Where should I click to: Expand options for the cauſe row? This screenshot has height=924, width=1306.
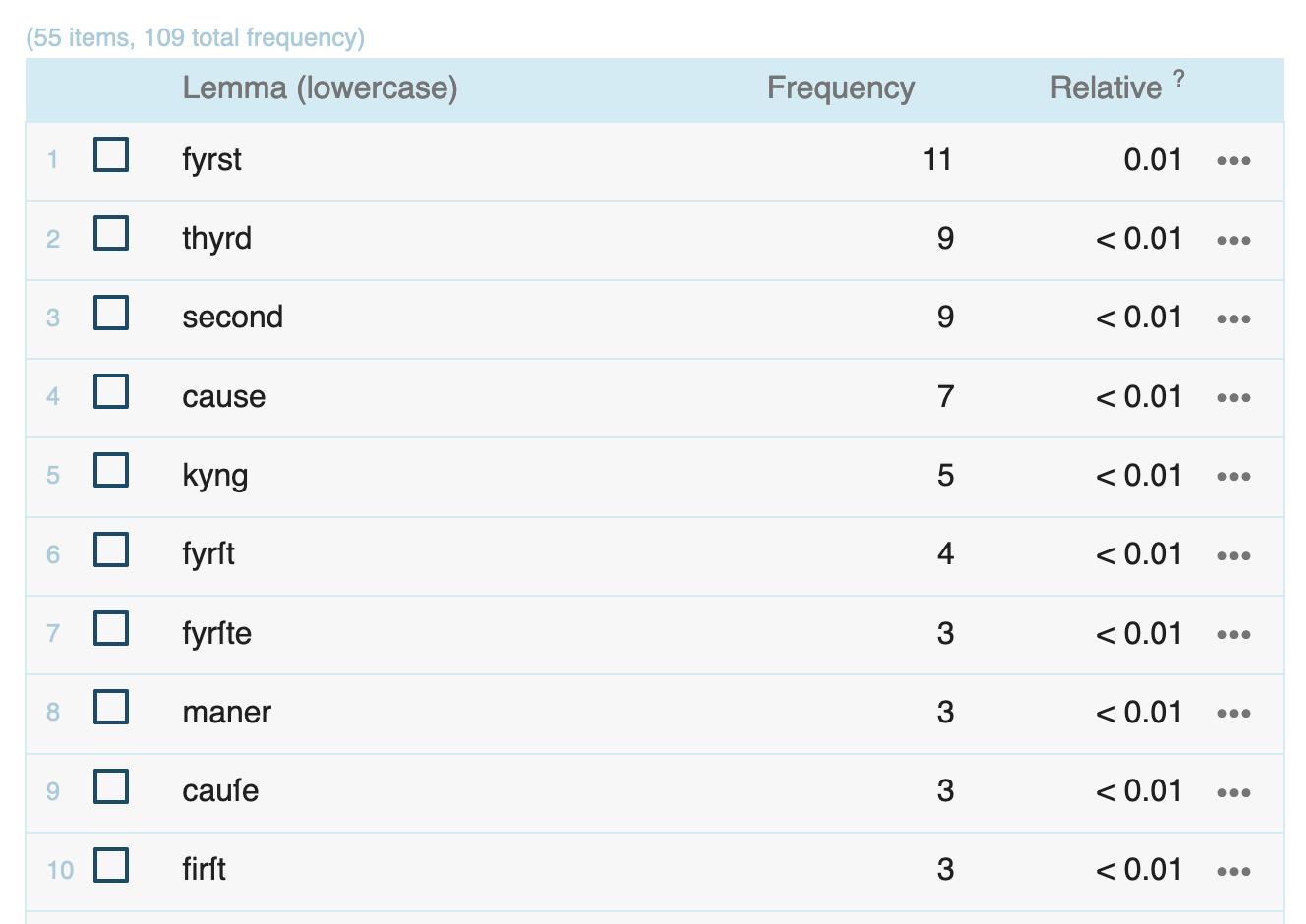click(x=1233, y=792)
